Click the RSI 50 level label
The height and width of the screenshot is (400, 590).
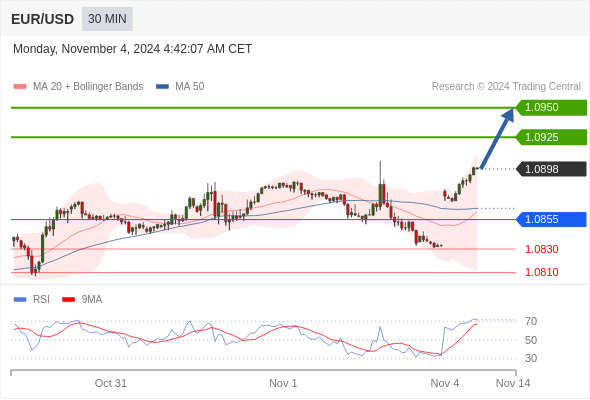tap(531, 340)
